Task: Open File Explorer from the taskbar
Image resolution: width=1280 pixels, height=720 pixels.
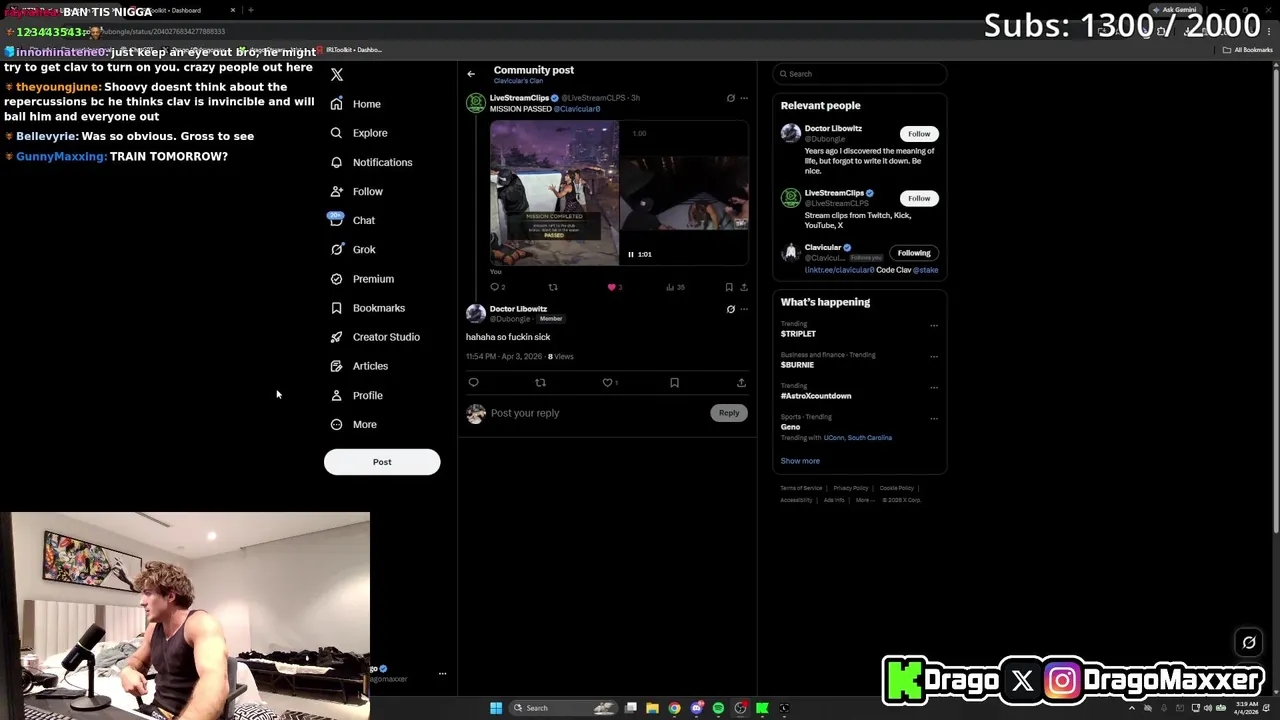Action: tap(652, 708)
